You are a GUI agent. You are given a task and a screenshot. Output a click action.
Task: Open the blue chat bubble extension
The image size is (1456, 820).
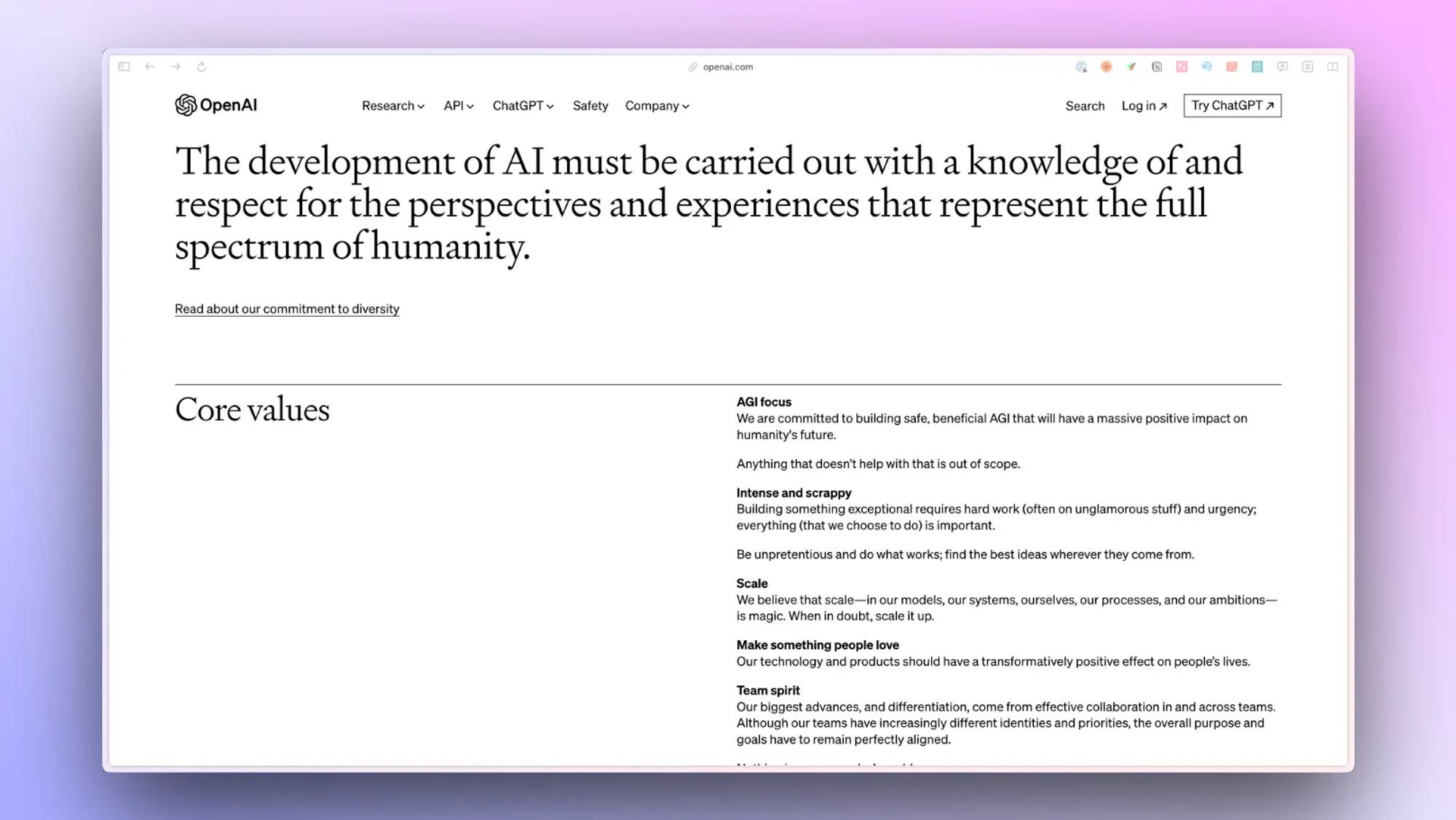point(1207,67)
